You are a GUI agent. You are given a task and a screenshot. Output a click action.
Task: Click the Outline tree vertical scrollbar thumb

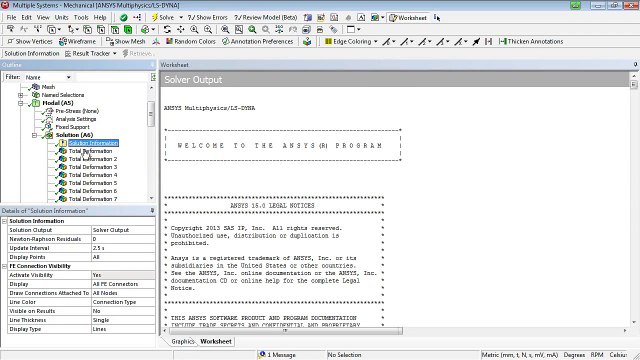151,114
